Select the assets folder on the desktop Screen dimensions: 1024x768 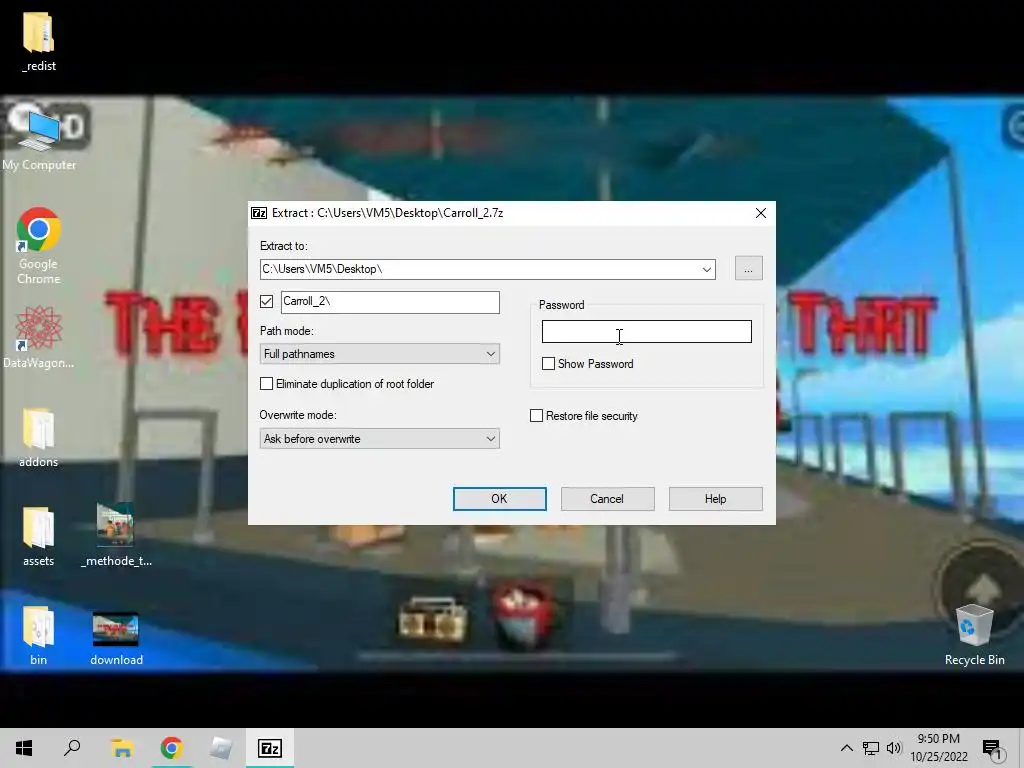pos(39,537)
